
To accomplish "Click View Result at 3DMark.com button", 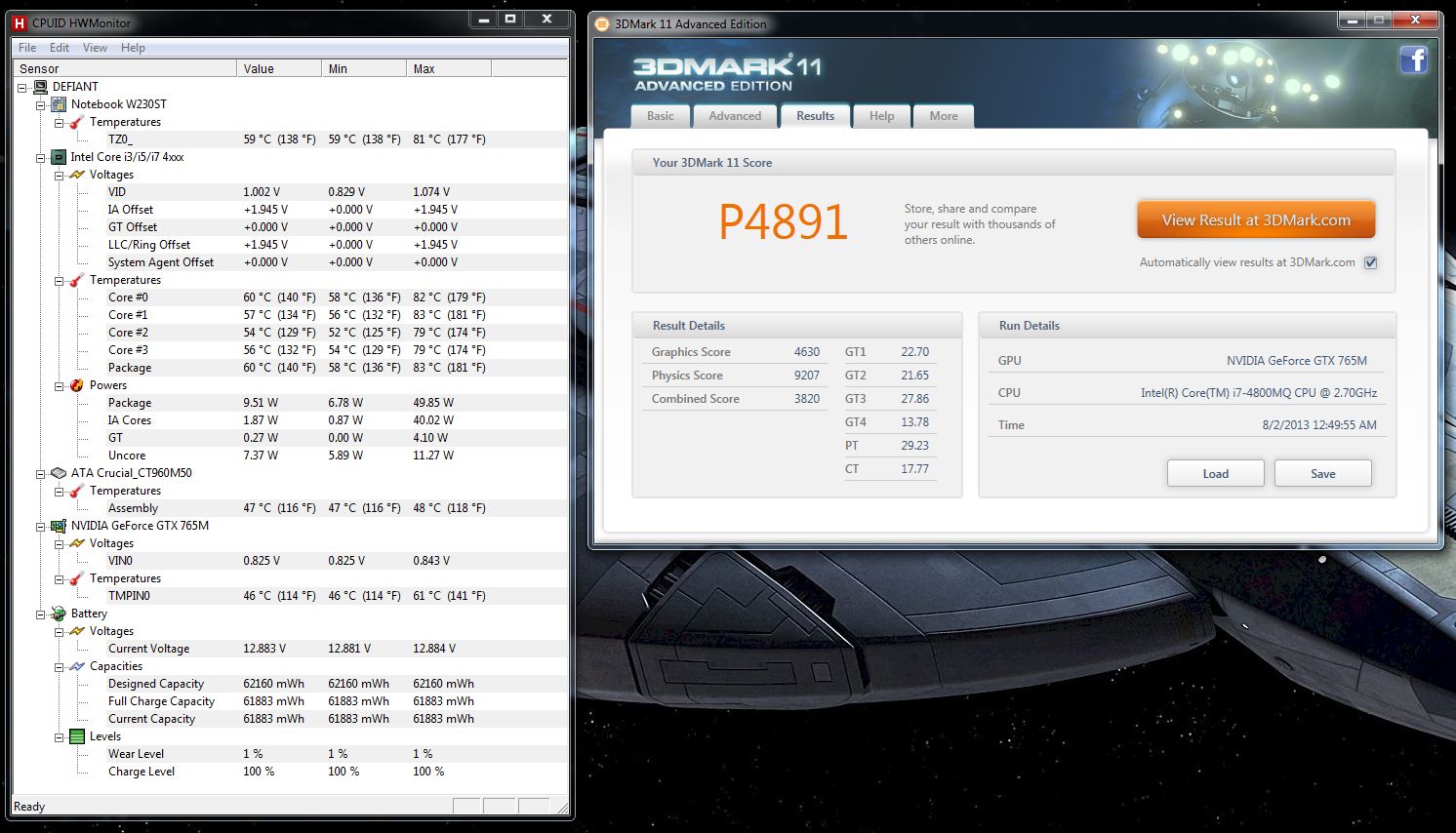I will pyautogui.click(x=1256, y=220).
